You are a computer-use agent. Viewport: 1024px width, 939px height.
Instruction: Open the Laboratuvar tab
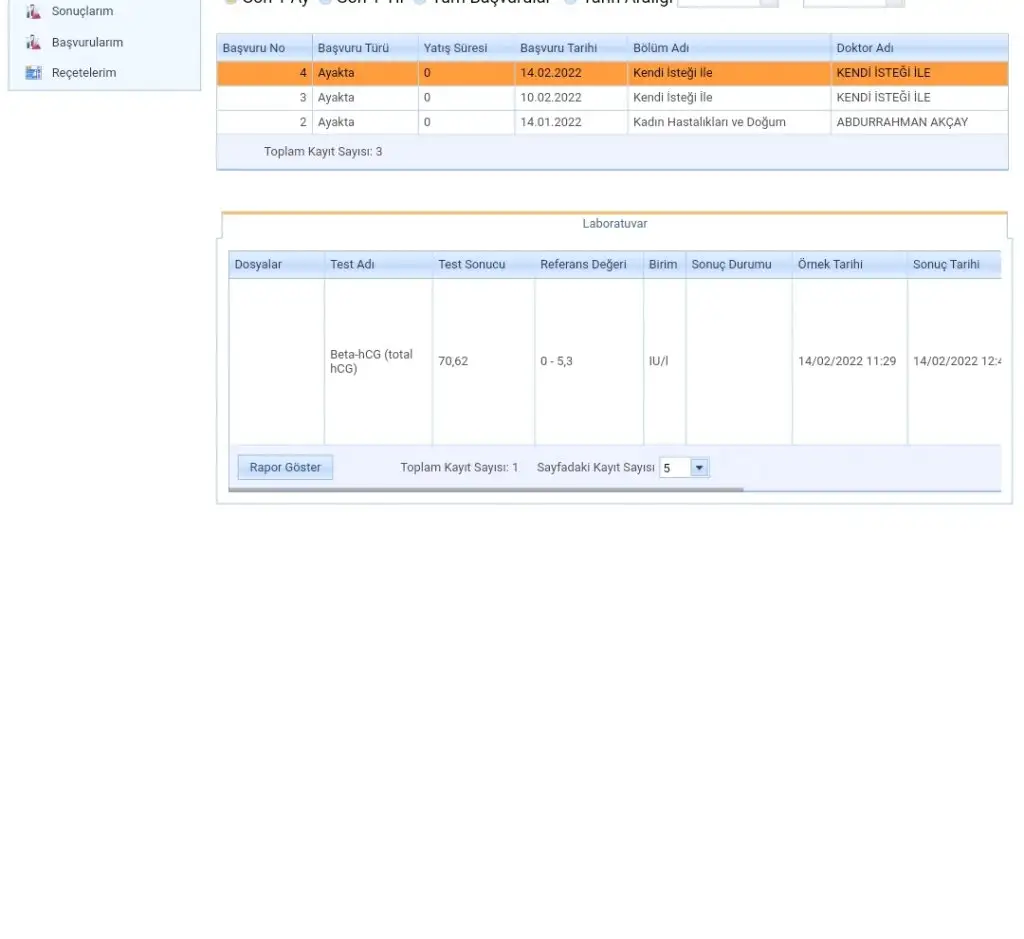[x=614, y=224]
